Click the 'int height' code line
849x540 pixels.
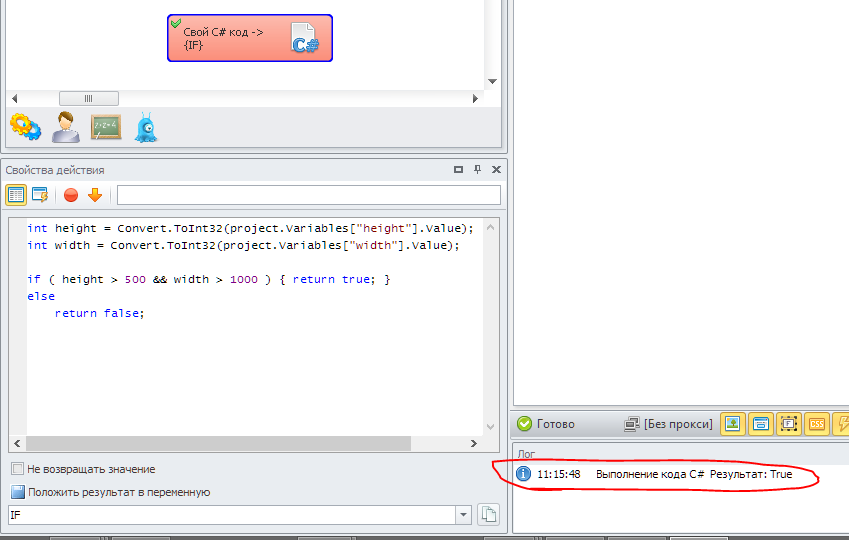point(250,228)
